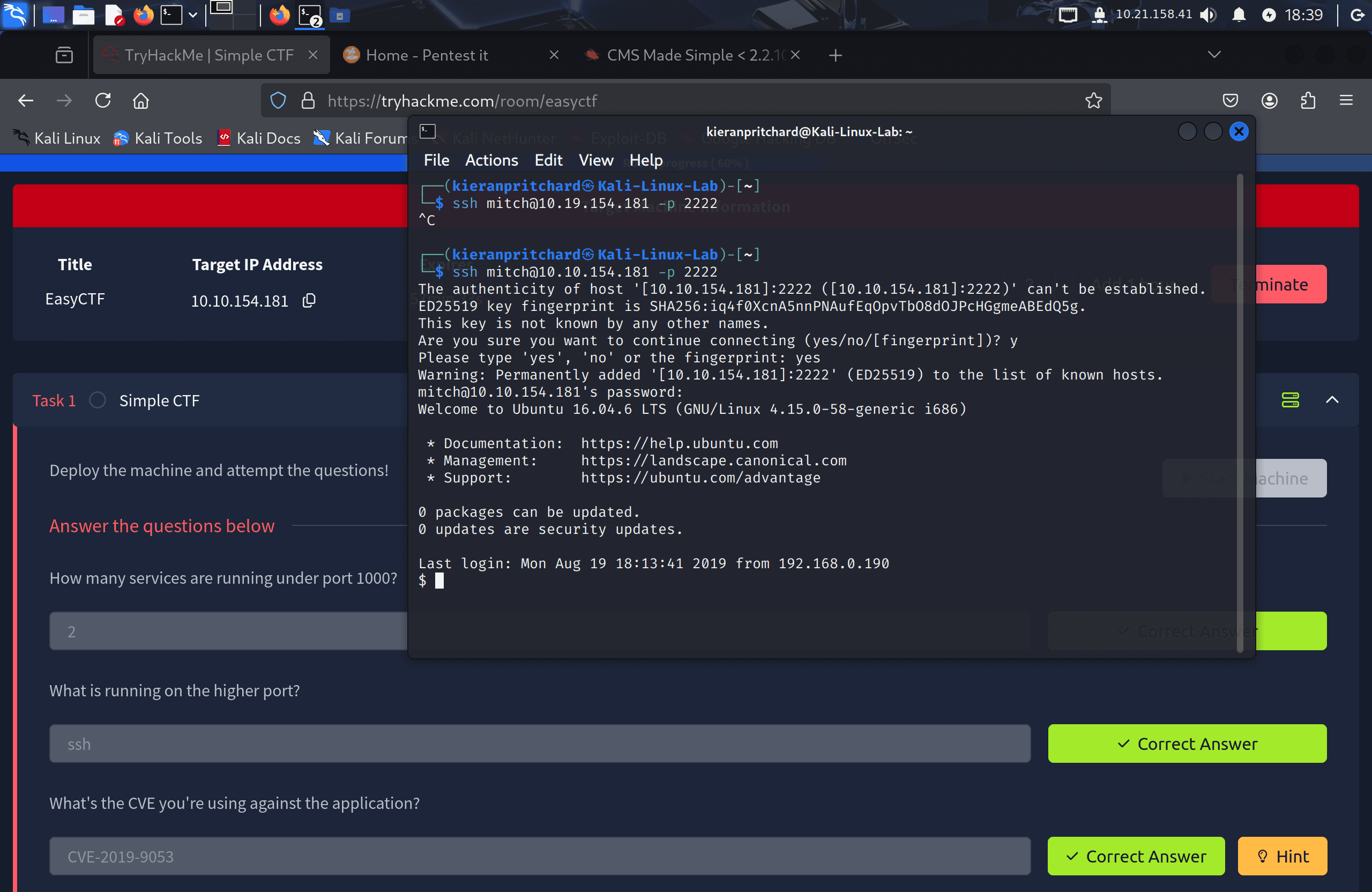This screenshot has width=1372, height=892.
Task: Open the terminal View menu
Action: coord(596,160)
